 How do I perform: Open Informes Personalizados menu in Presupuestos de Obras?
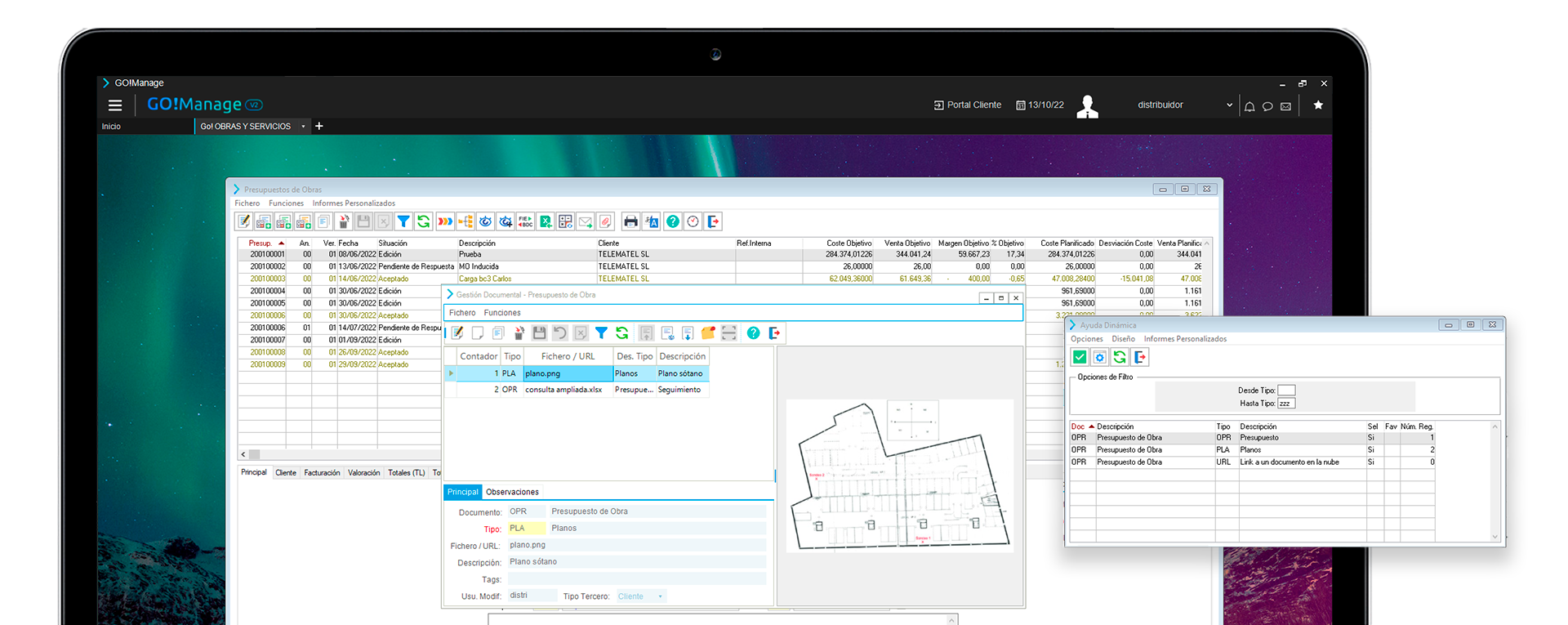click(354, 203)
